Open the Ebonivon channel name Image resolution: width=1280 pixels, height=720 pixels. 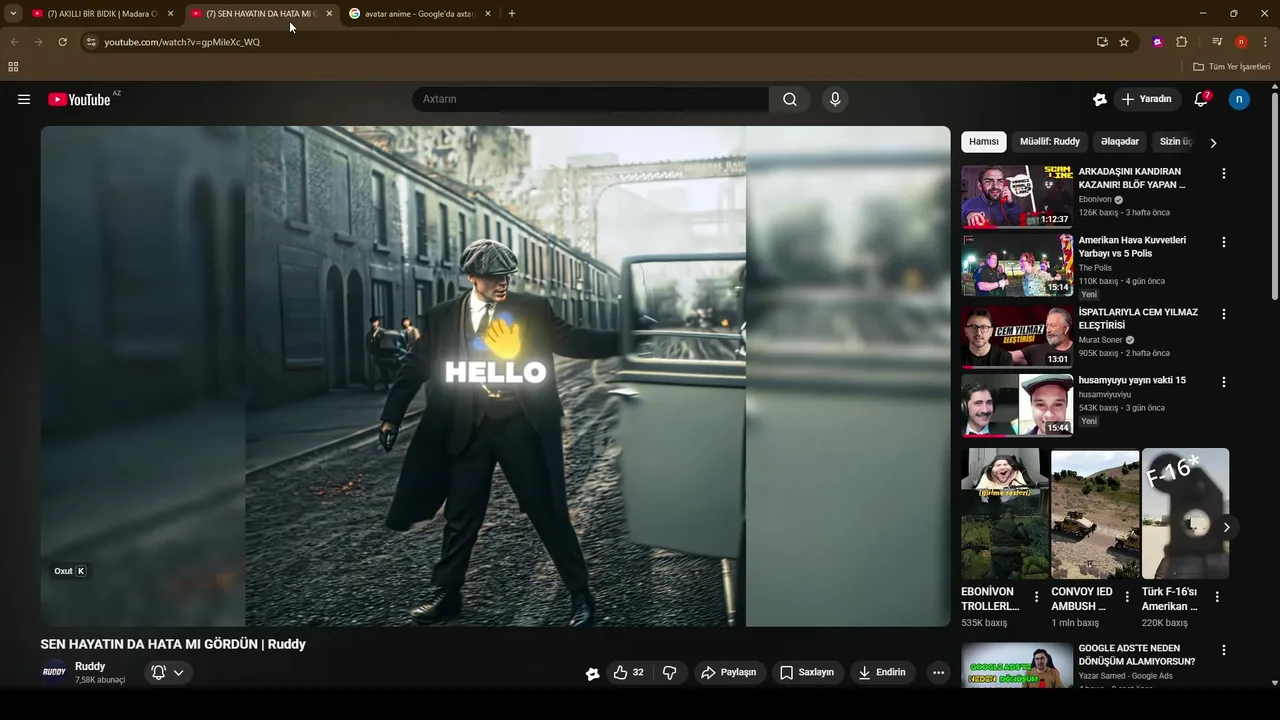pos(1095,199)
